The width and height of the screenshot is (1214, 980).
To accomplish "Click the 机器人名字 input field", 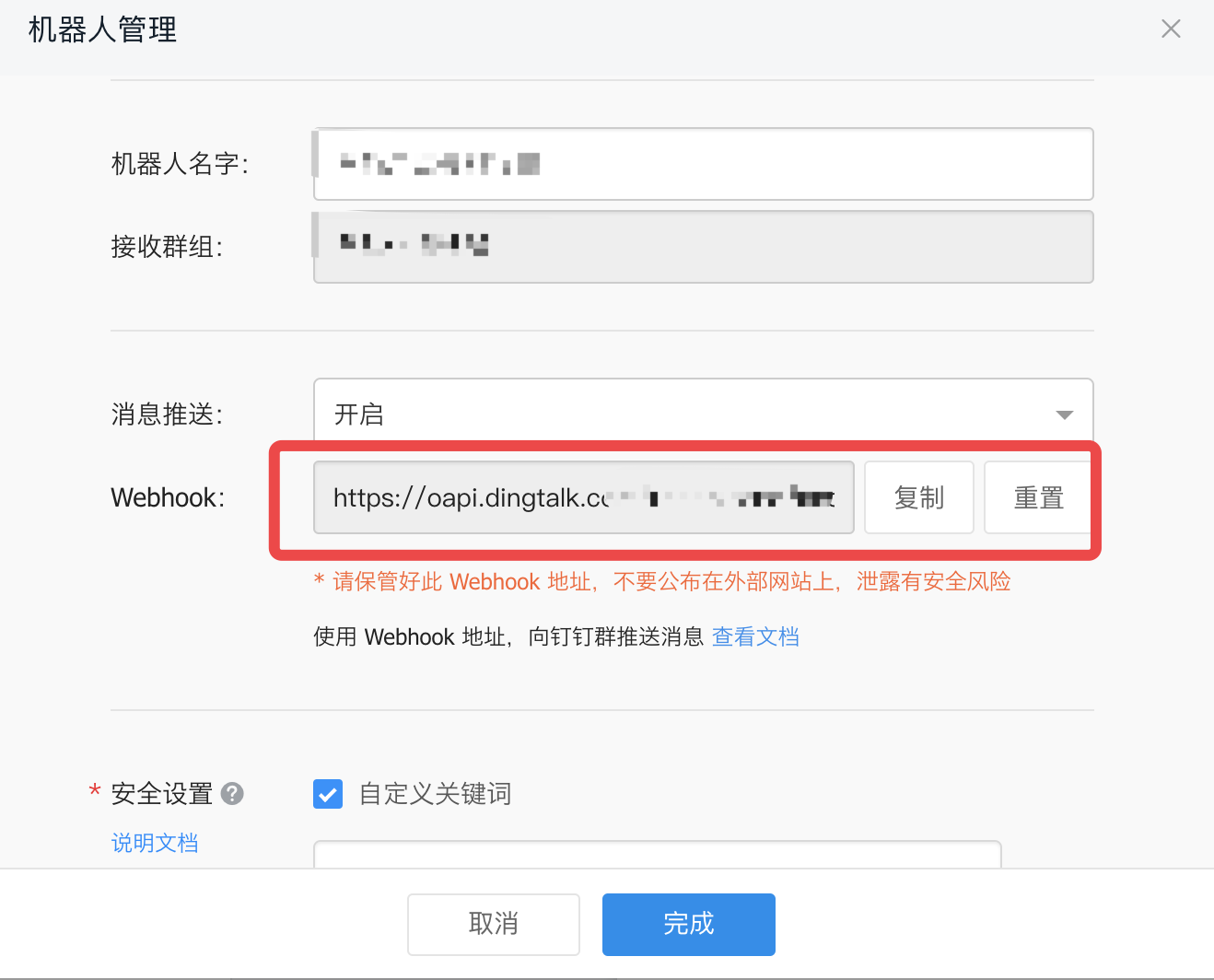I will click(x=704, y=164).
